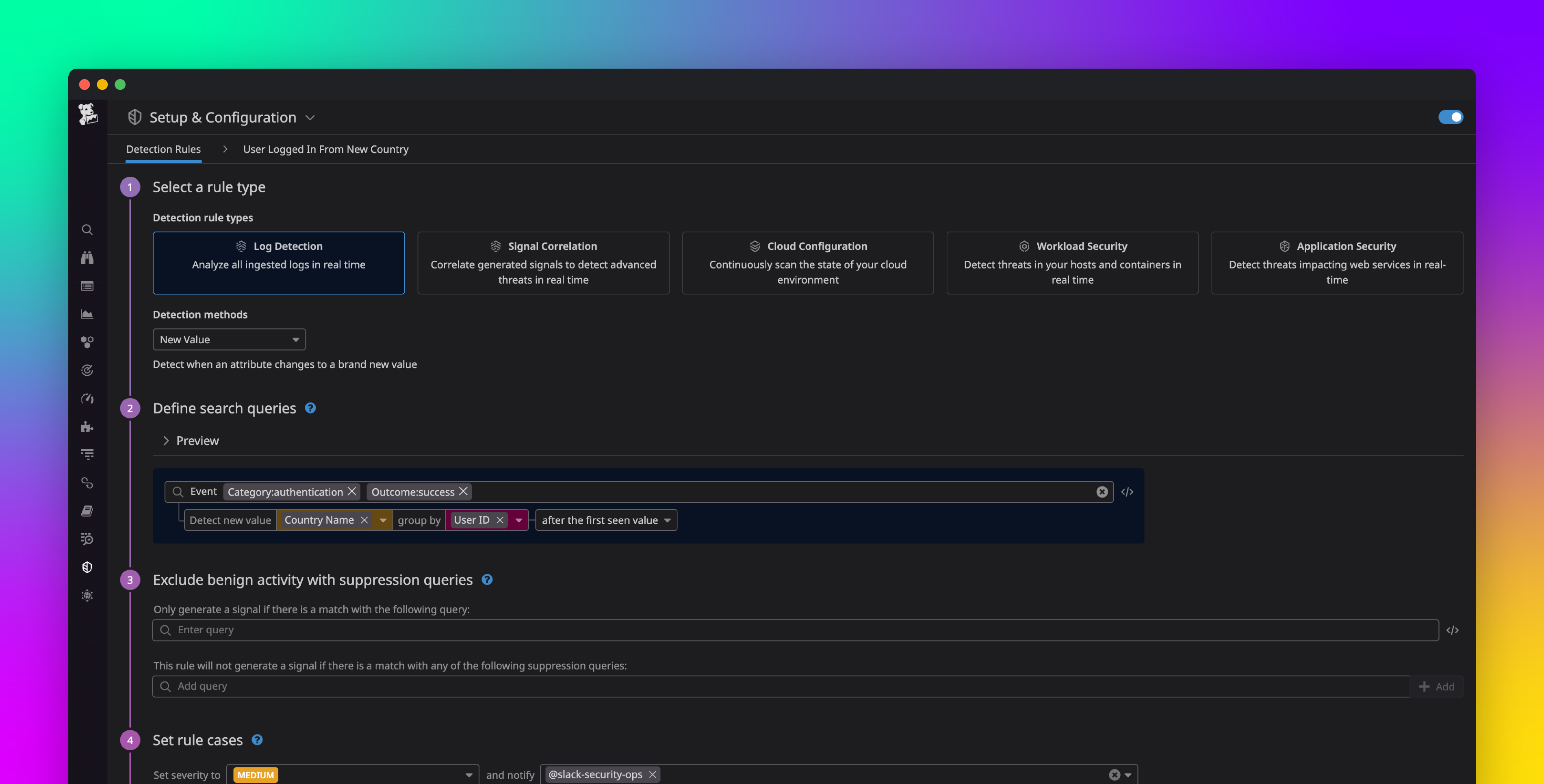
Task: Select the Security shield icon in sidebar
Action: [87, 567]
